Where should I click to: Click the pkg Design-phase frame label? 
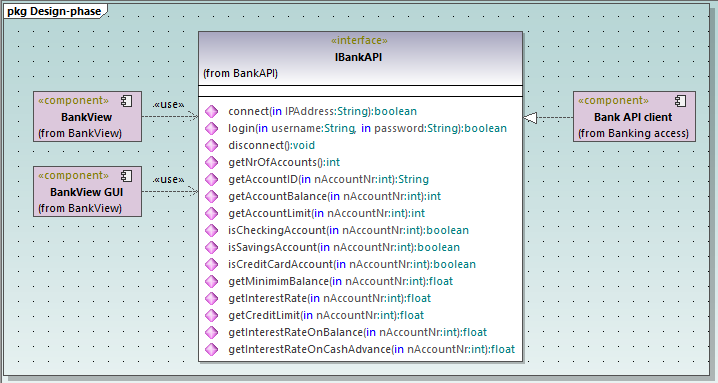click(x=54, y=11)
